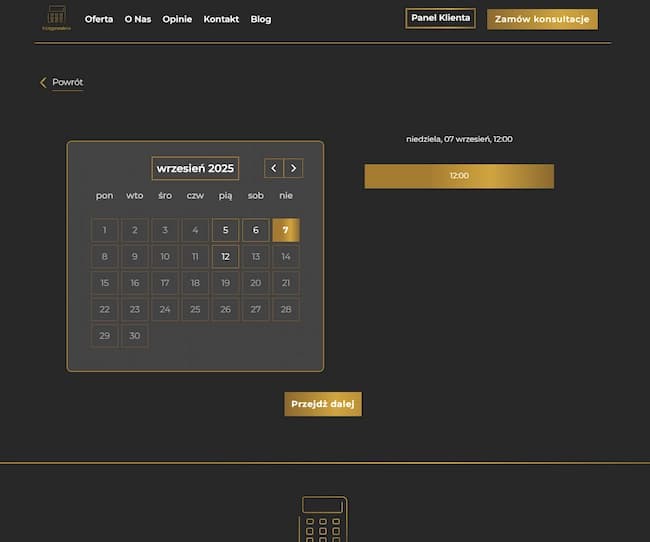Click disabled day 1 in calendar

[104, 230]
